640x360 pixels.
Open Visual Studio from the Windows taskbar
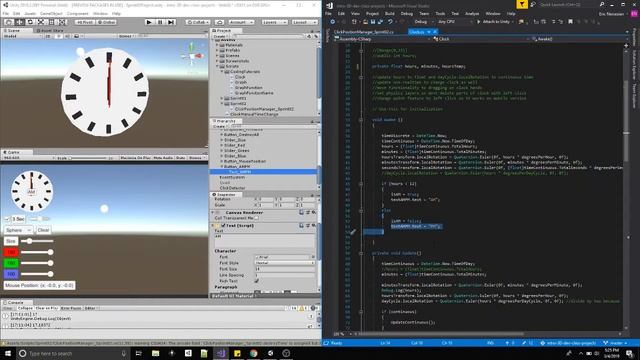point(221,353)
